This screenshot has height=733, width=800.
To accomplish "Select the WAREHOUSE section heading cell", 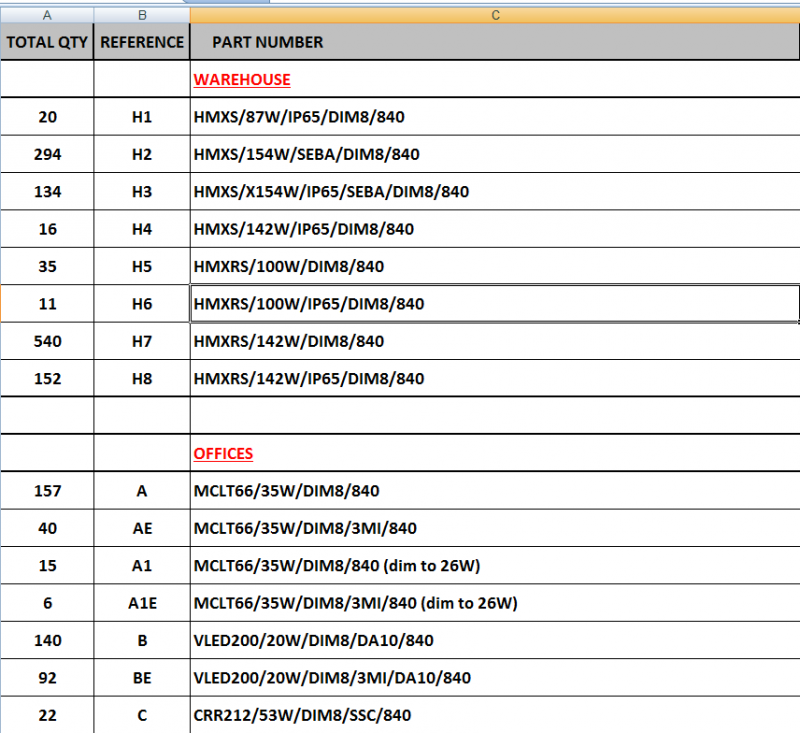I will (495, 79).
